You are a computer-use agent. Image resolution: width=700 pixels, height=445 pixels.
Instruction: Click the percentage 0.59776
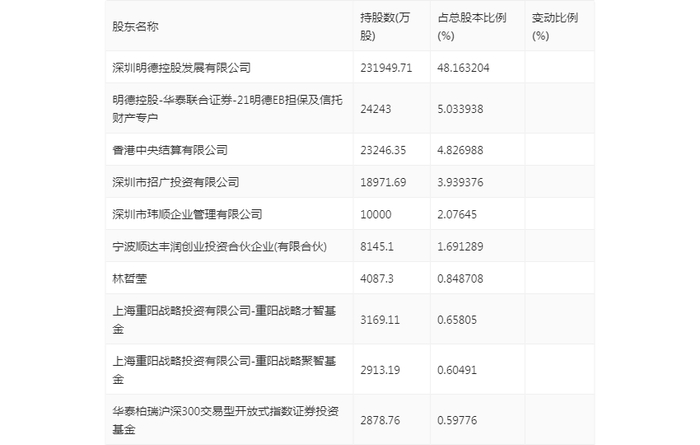[457, 420]
